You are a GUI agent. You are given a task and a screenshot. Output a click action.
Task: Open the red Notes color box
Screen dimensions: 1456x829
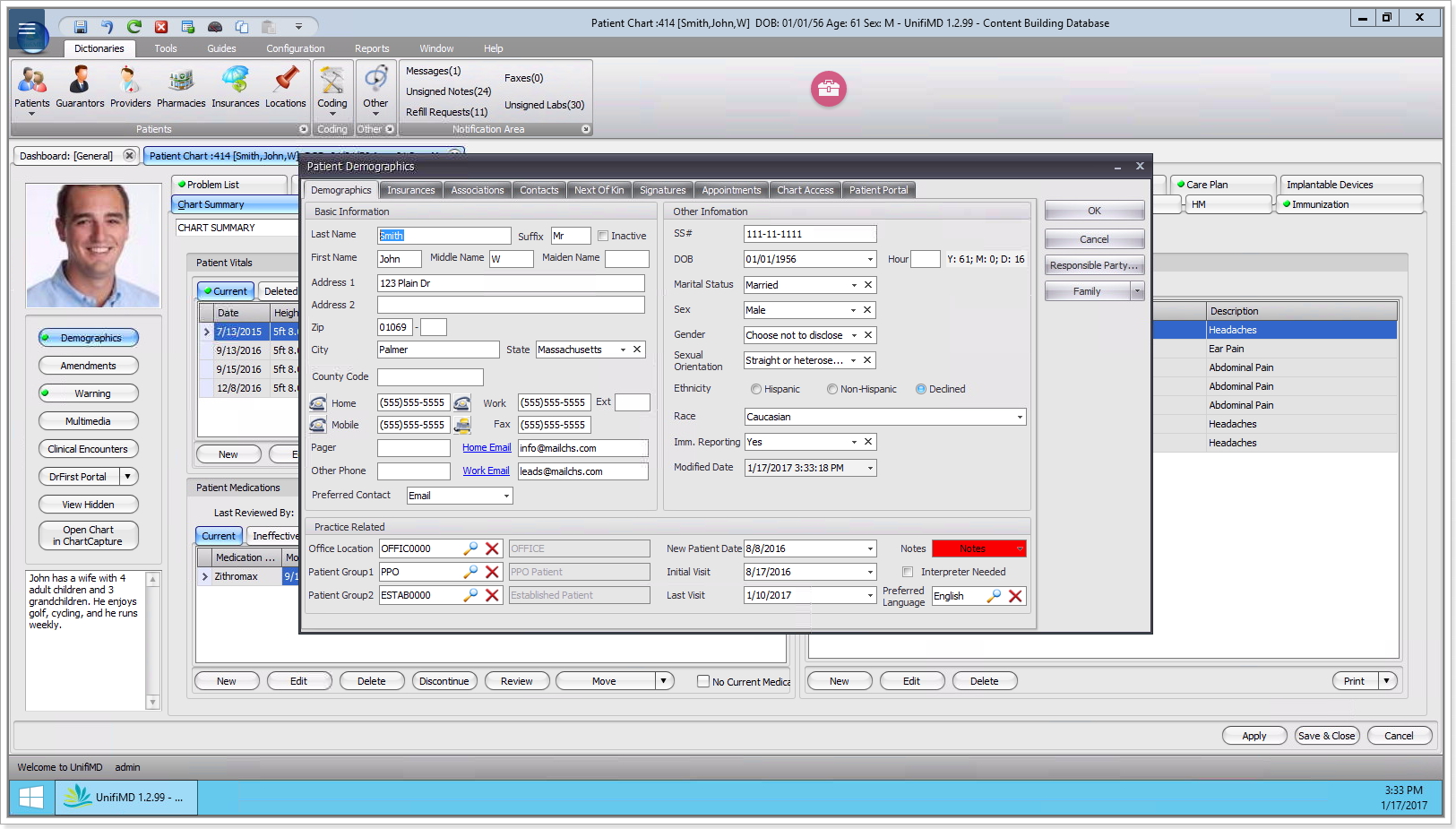click(x=978, y=548)
